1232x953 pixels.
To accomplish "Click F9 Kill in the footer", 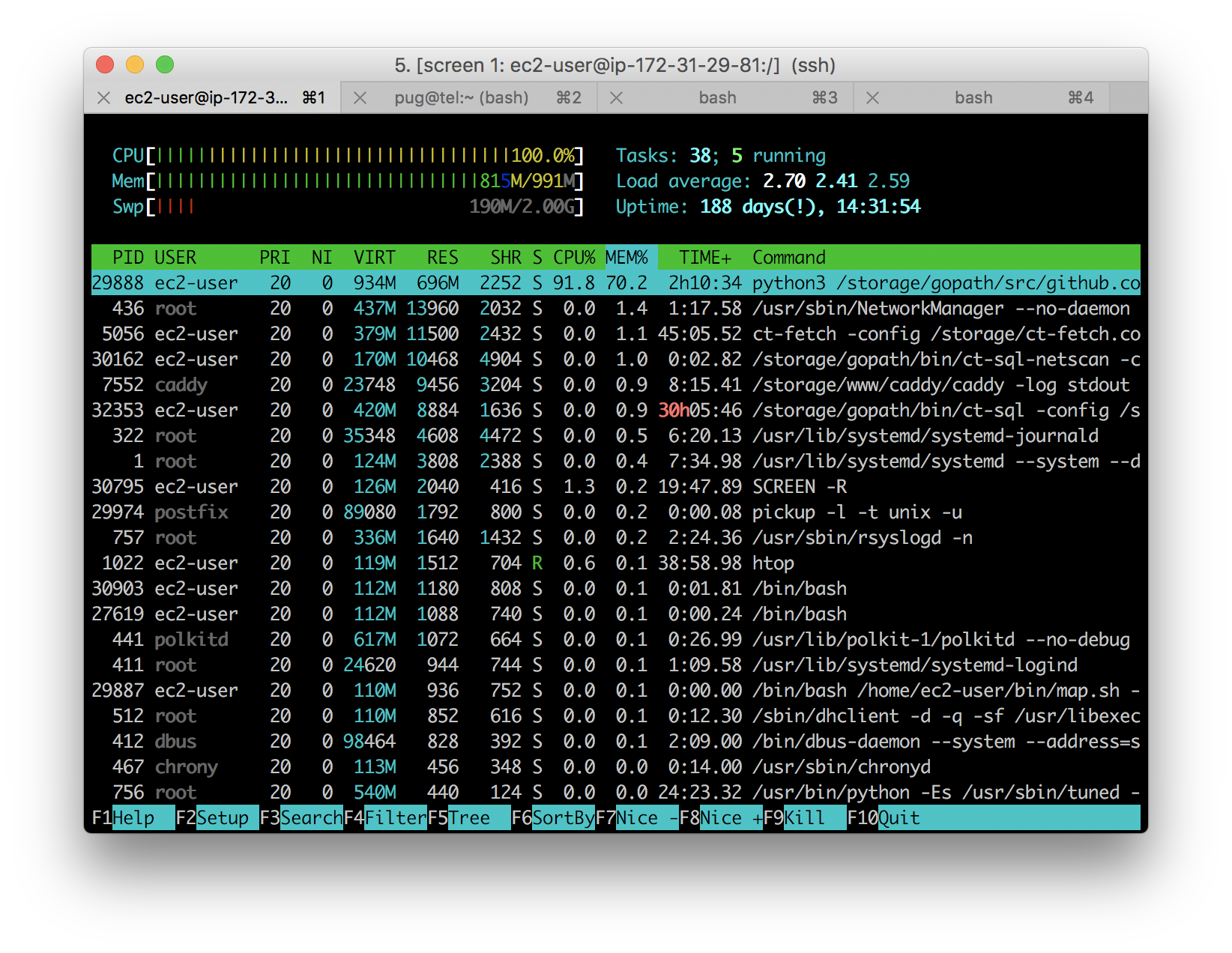I will (805, 817).
